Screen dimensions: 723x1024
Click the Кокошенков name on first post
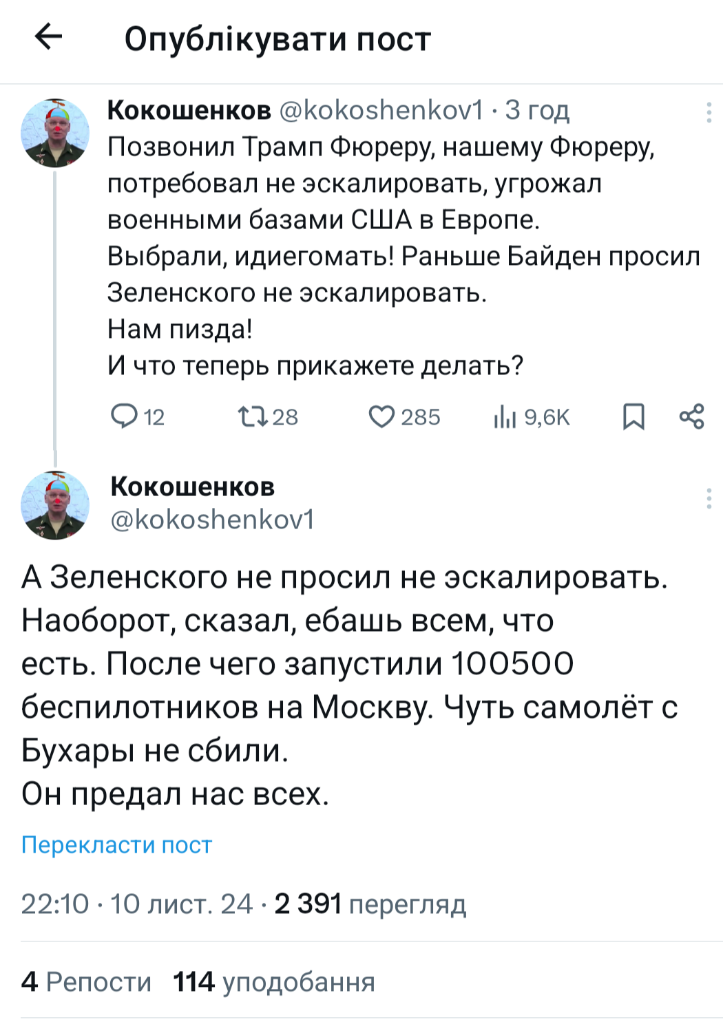188,108
